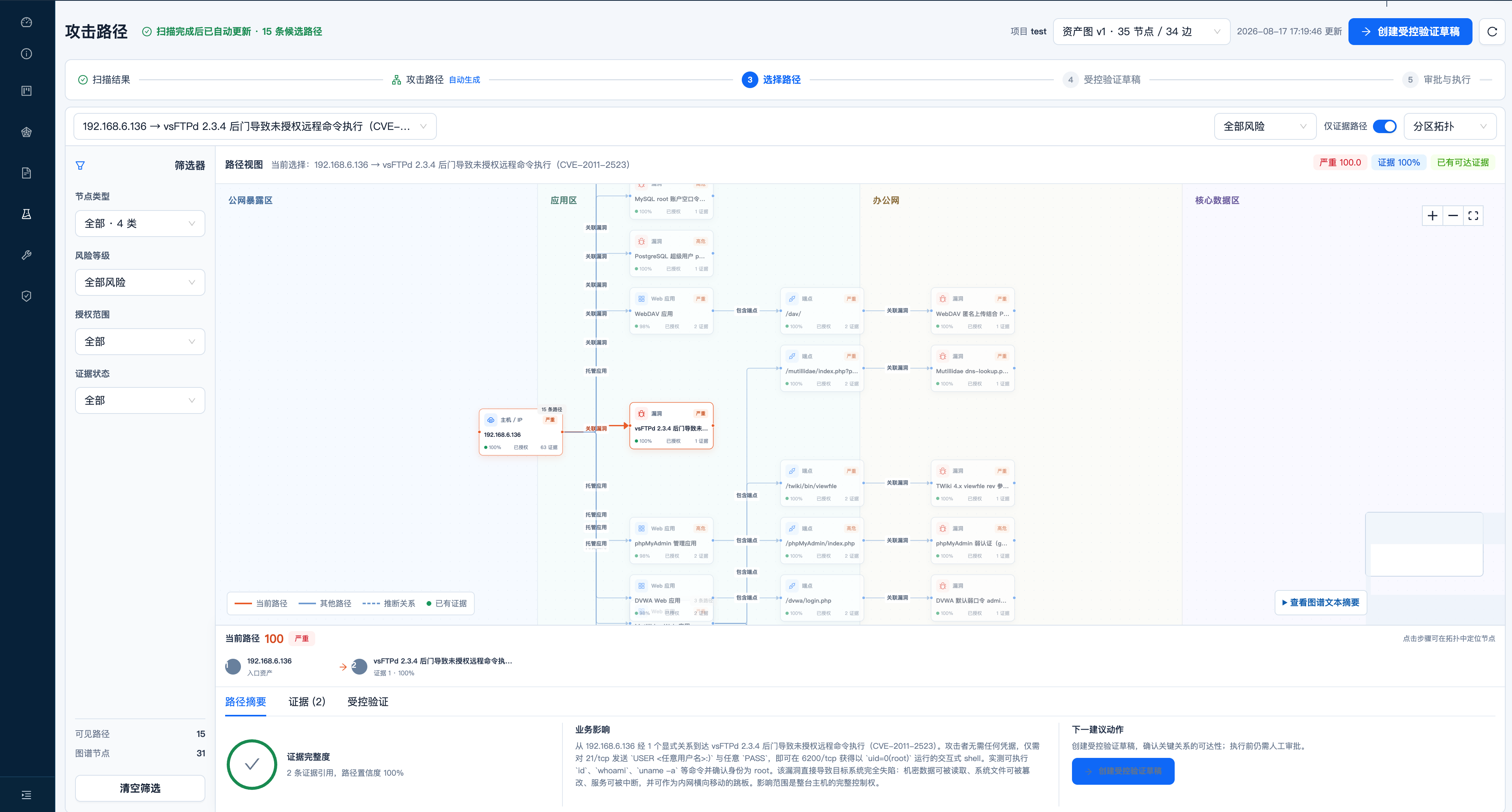Image resolution: width=1512 pixels, height=812 pixels.
Task: Open the dashboard gauge icon in sidebar
Action: click(26, 22)
